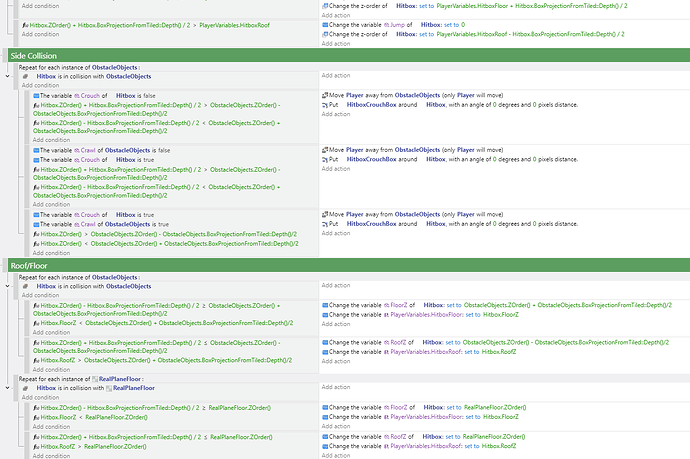Screen dimensions: 690x459
Task: Click icon of FloorZ set to RealPlaneFloor.ZOrder() action
Action: [325, 408]
